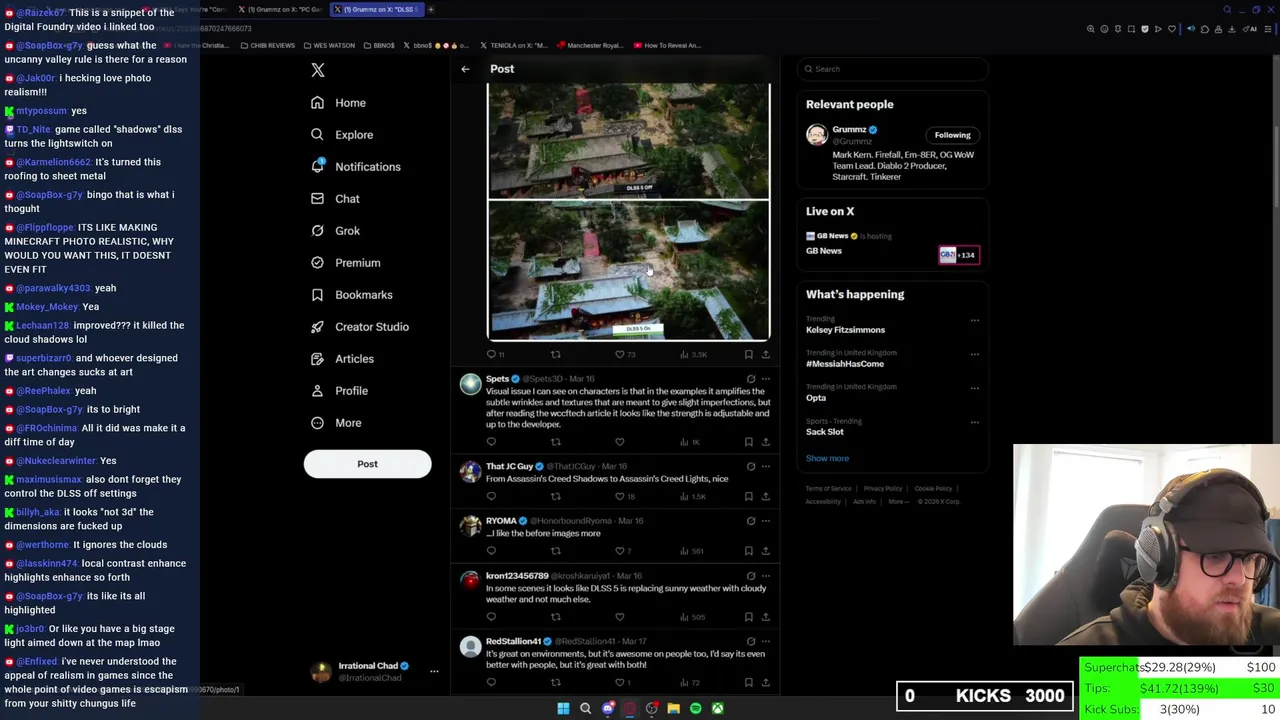Viewport: 1280px width, 720px height.
Task: Open more options for Opta trend
Action: pos(974,388)
